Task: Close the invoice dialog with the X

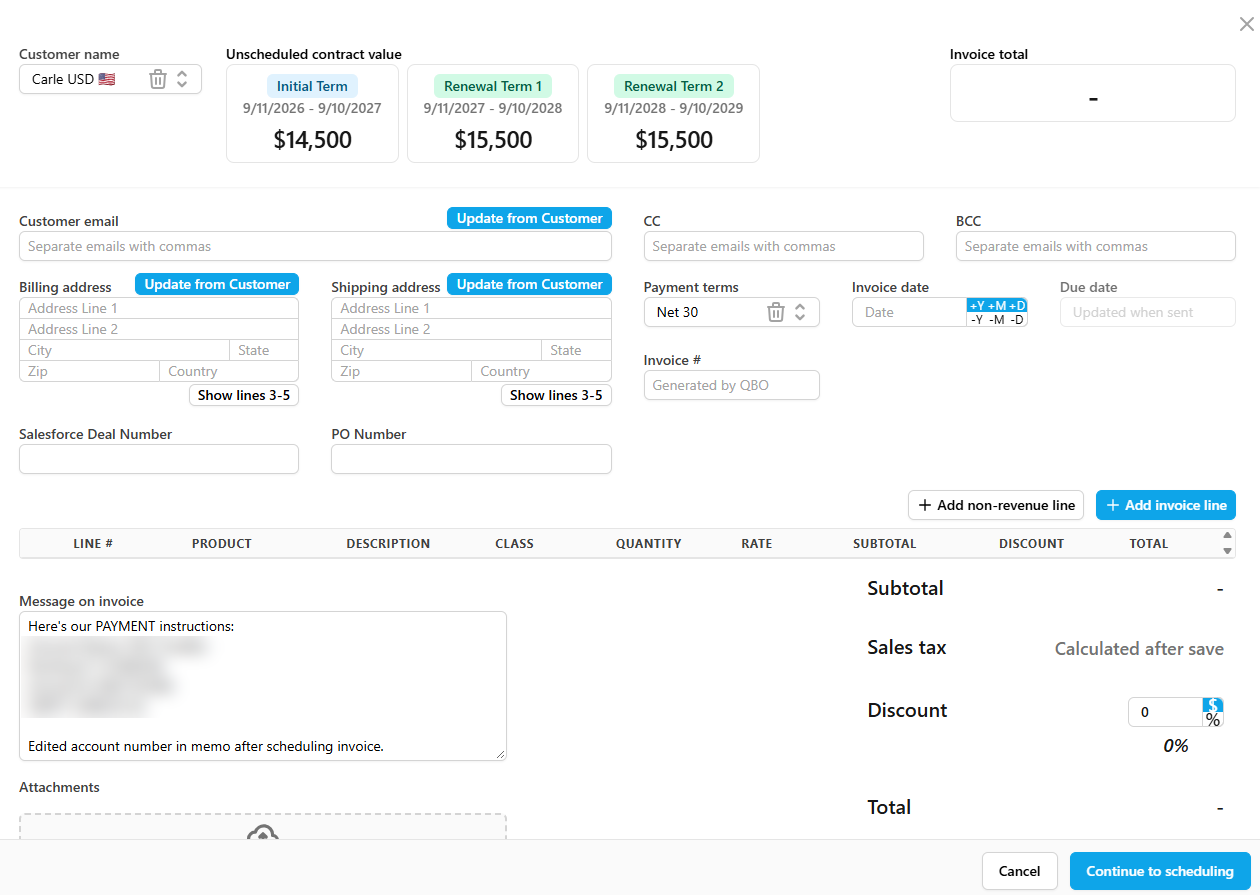Action: click(1246, 25)
